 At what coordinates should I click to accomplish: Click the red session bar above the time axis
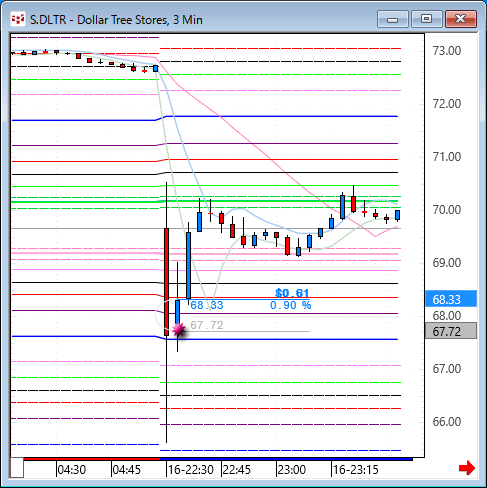click(x=92, y=459)
